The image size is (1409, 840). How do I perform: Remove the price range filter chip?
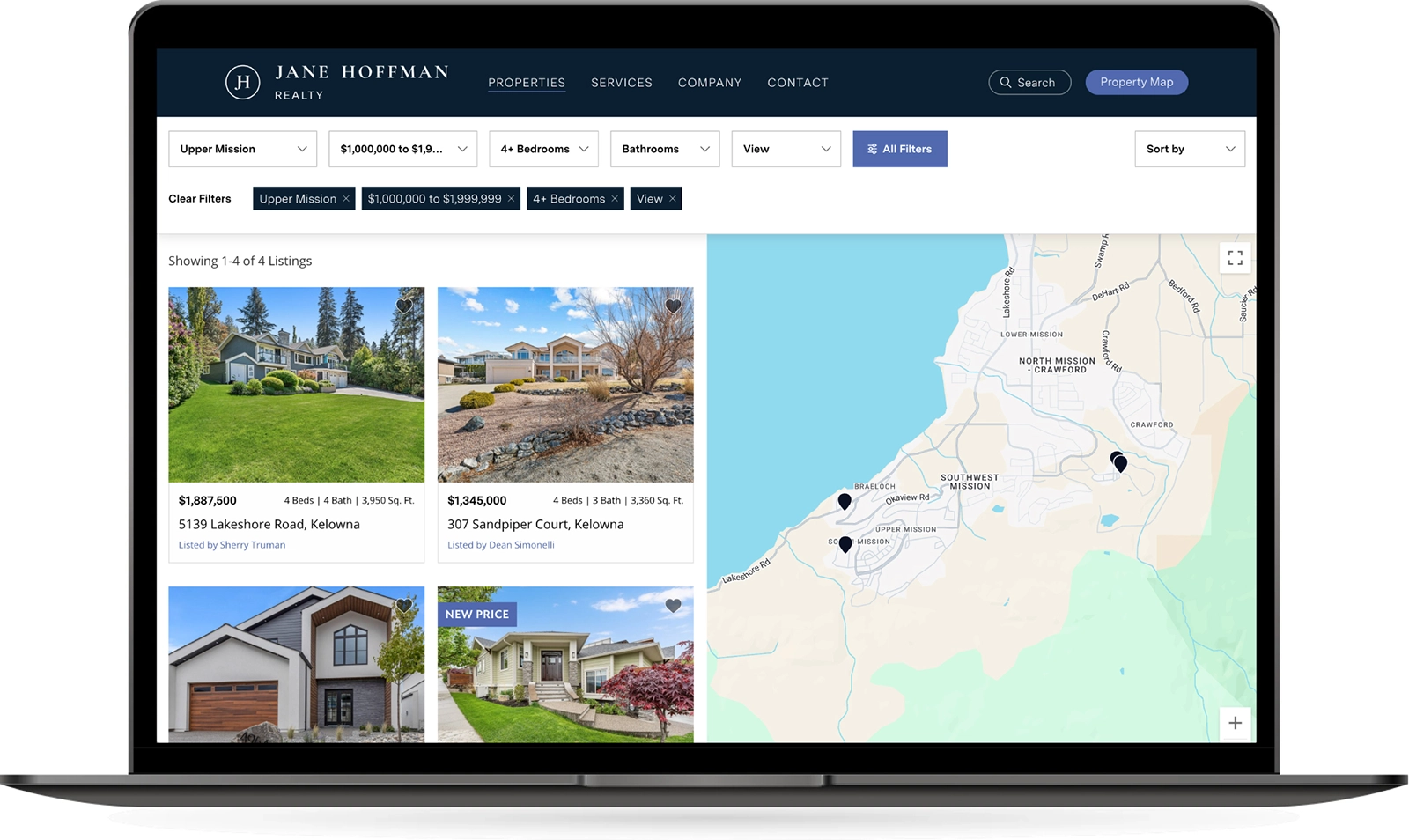point(511,199)
